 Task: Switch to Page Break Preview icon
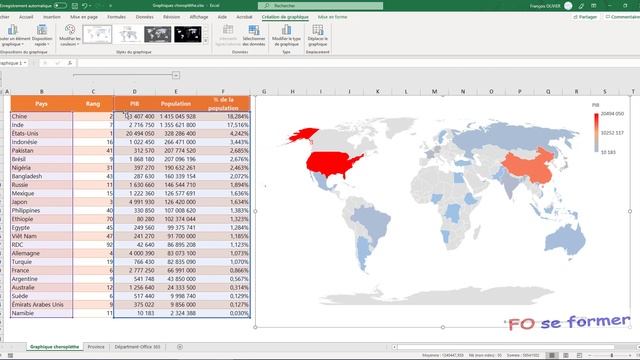tap(579, 355)
